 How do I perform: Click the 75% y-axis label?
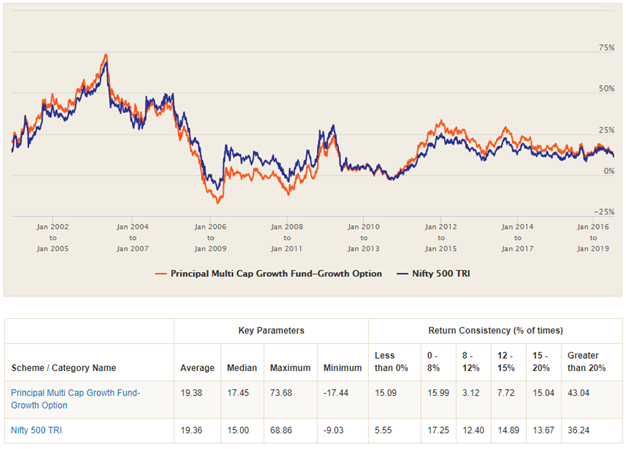pos(605,48)
